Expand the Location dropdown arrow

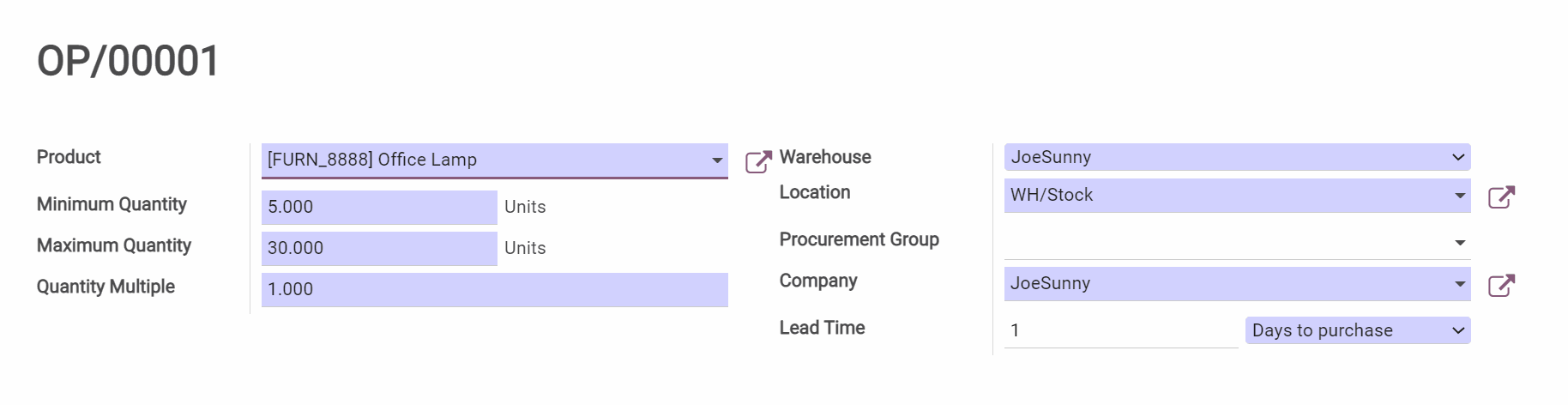[1459, 196]
